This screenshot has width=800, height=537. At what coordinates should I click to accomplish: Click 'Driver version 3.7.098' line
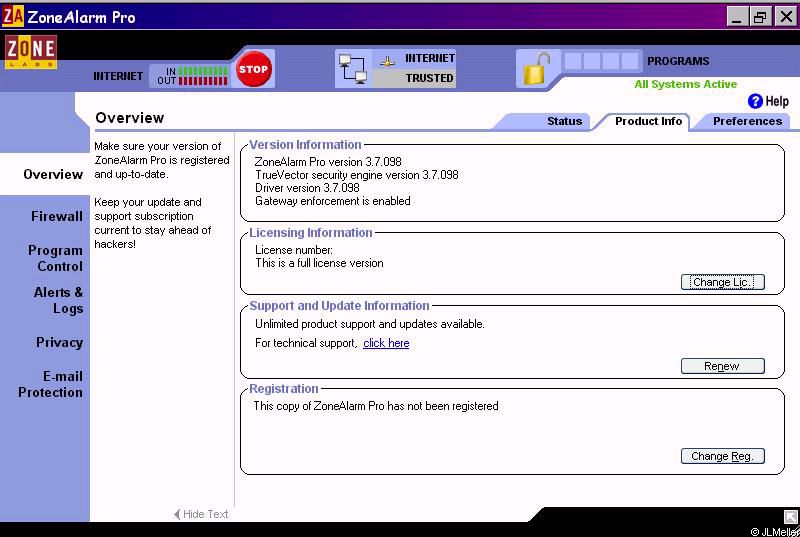coord(307,188)
